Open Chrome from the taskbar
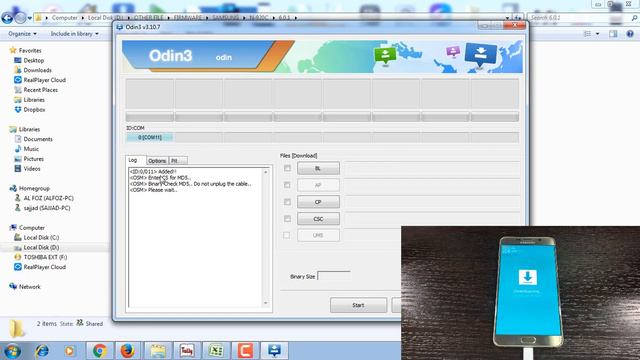The image size is (640, 360). click(x=99, y=351)
